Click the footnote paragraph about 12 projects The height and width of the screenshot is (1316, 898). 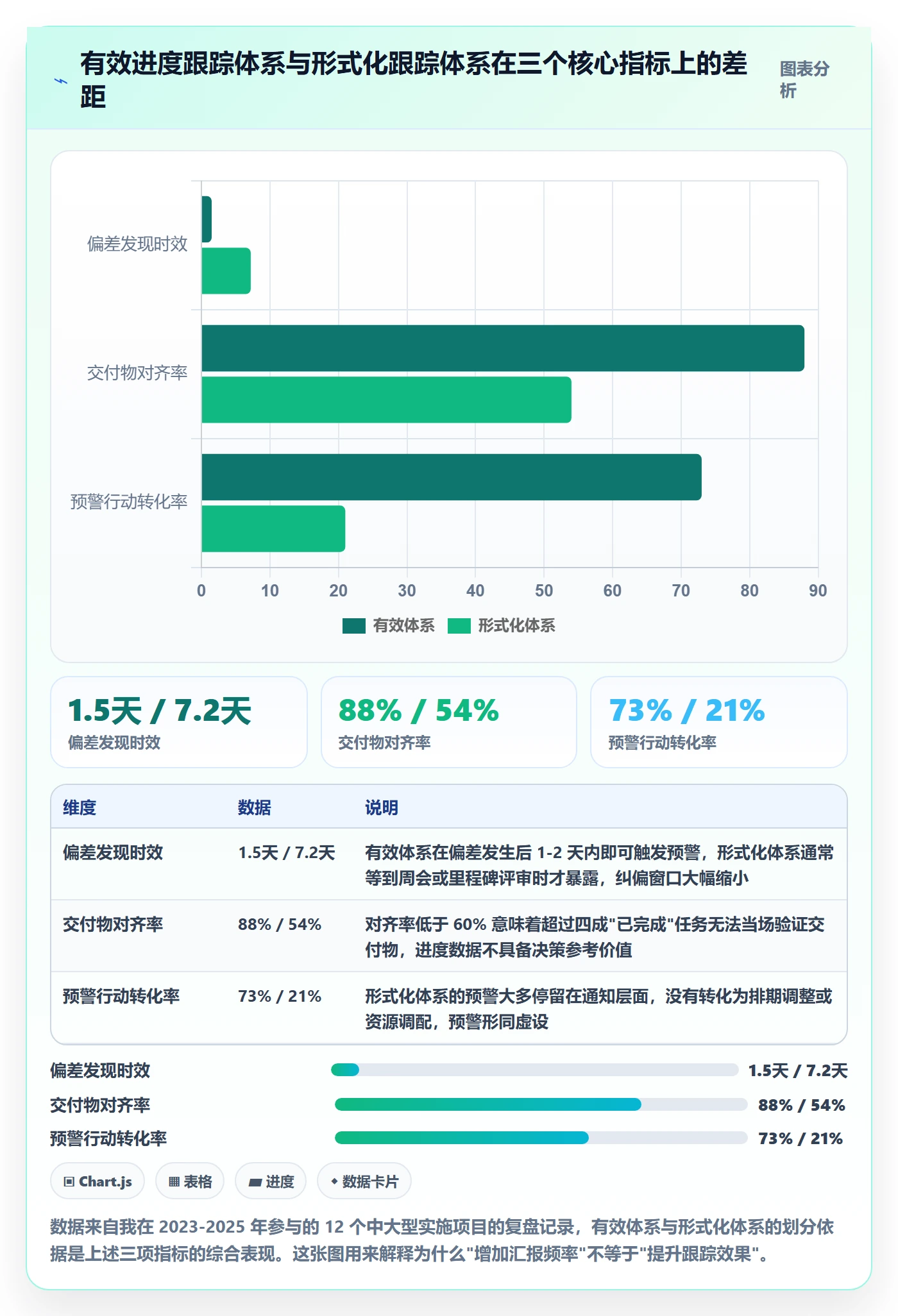[442, 1240]
